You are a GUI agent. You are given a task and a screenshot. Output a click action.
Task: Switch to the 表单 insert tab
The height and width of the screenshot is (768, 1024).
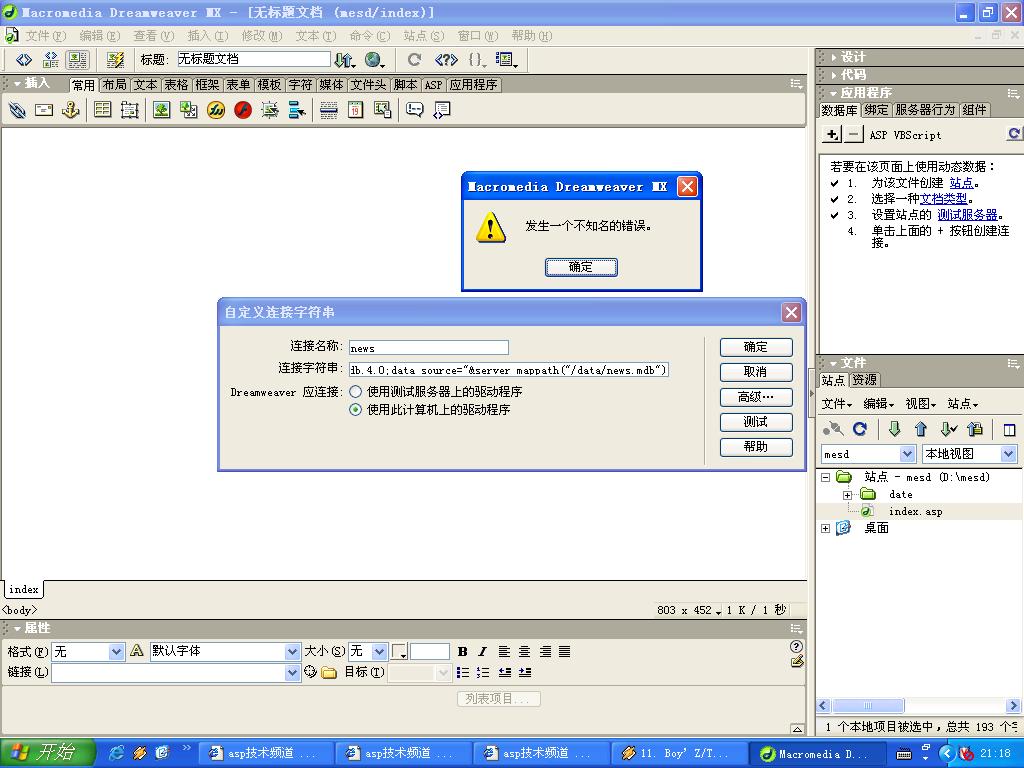pyautogui.click(x=238, y=85)
